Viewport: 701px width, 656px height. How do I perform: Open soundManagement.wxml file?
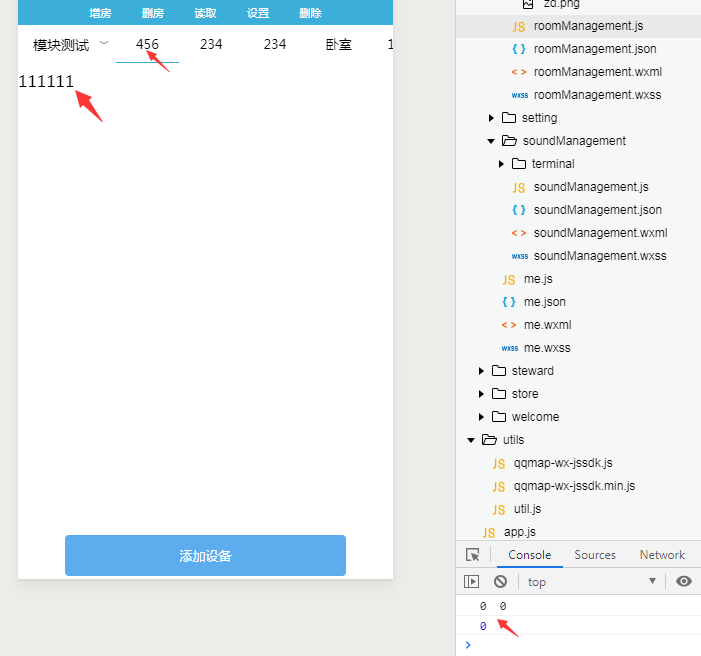tap(600, 233)
